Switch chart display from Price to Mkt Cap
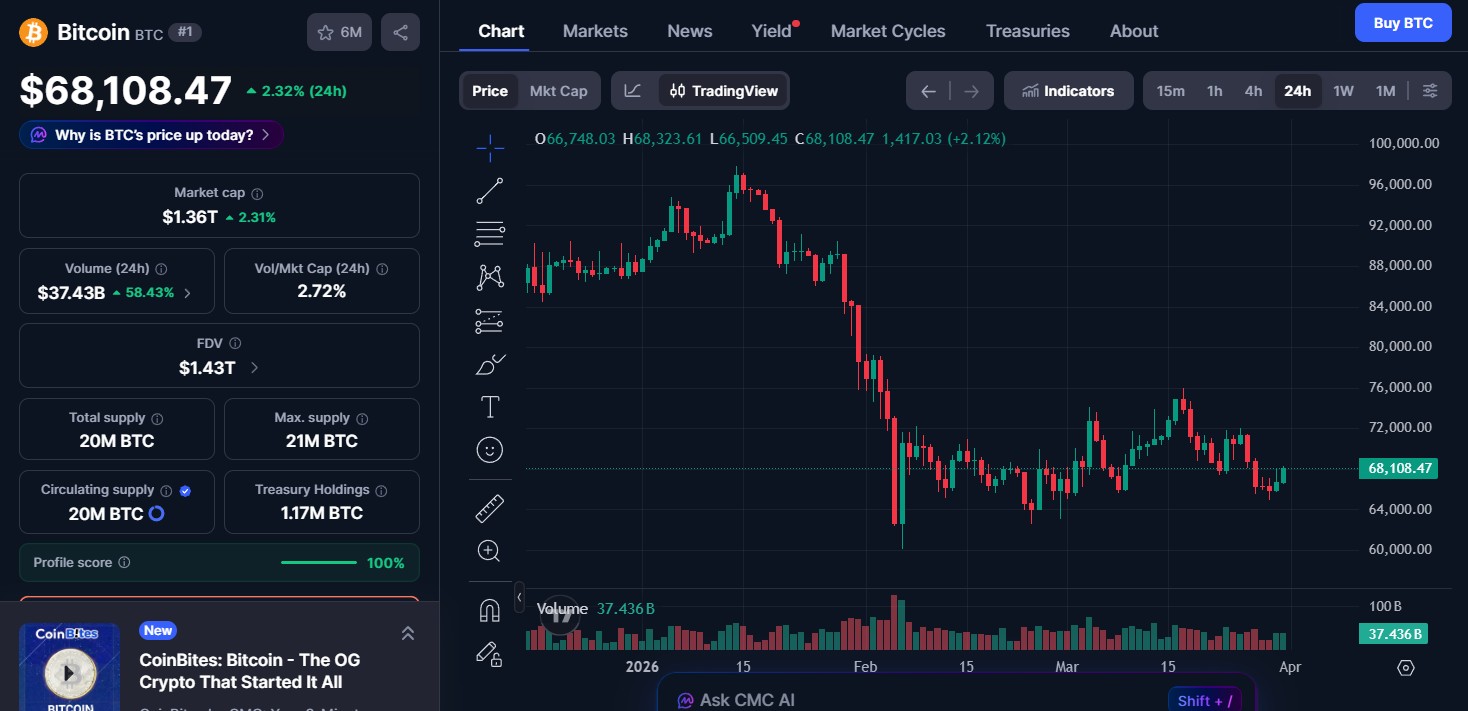The image size is (1468, 711). pyautogui.click(x=558, y=90)
